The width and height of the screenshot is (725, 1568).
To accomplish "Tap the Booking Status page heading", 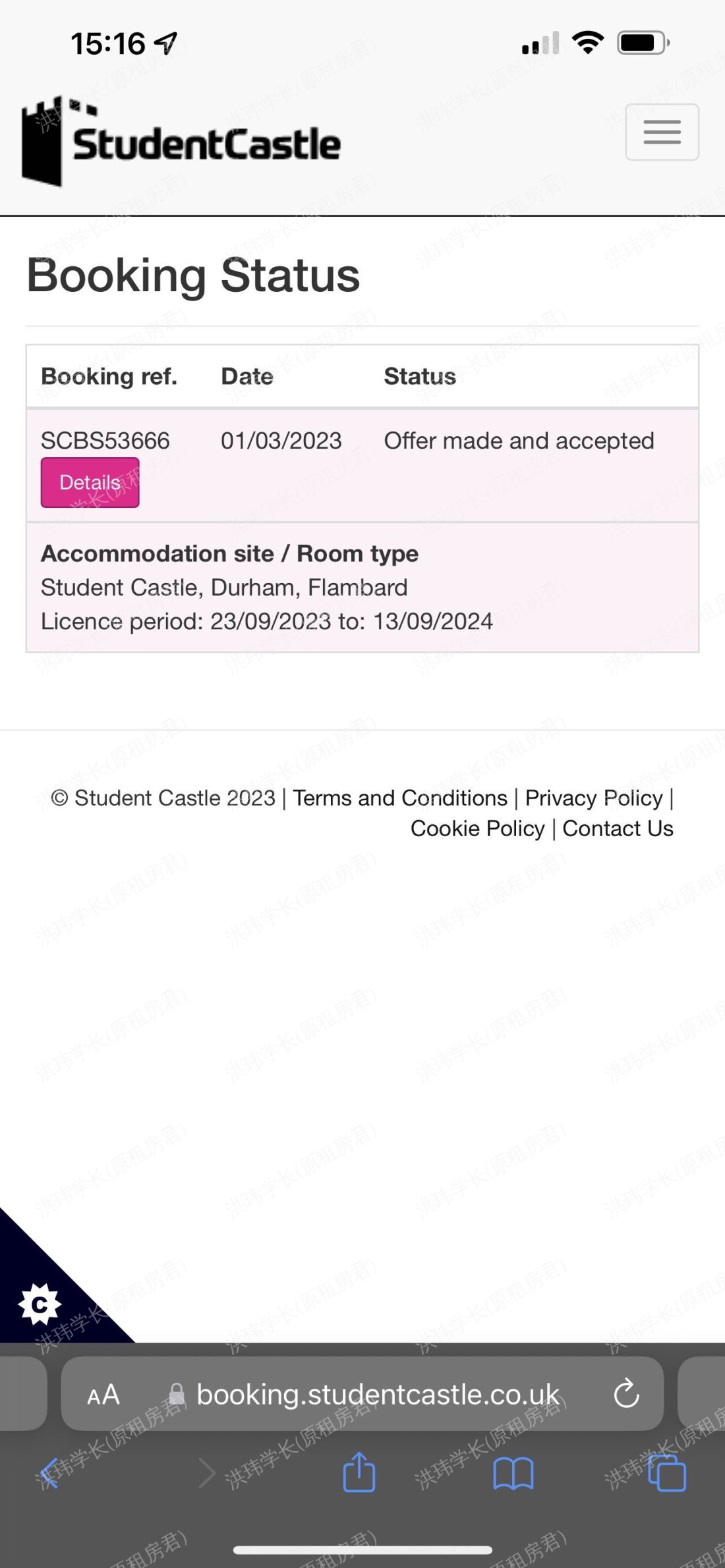I will tap(193, 275).
